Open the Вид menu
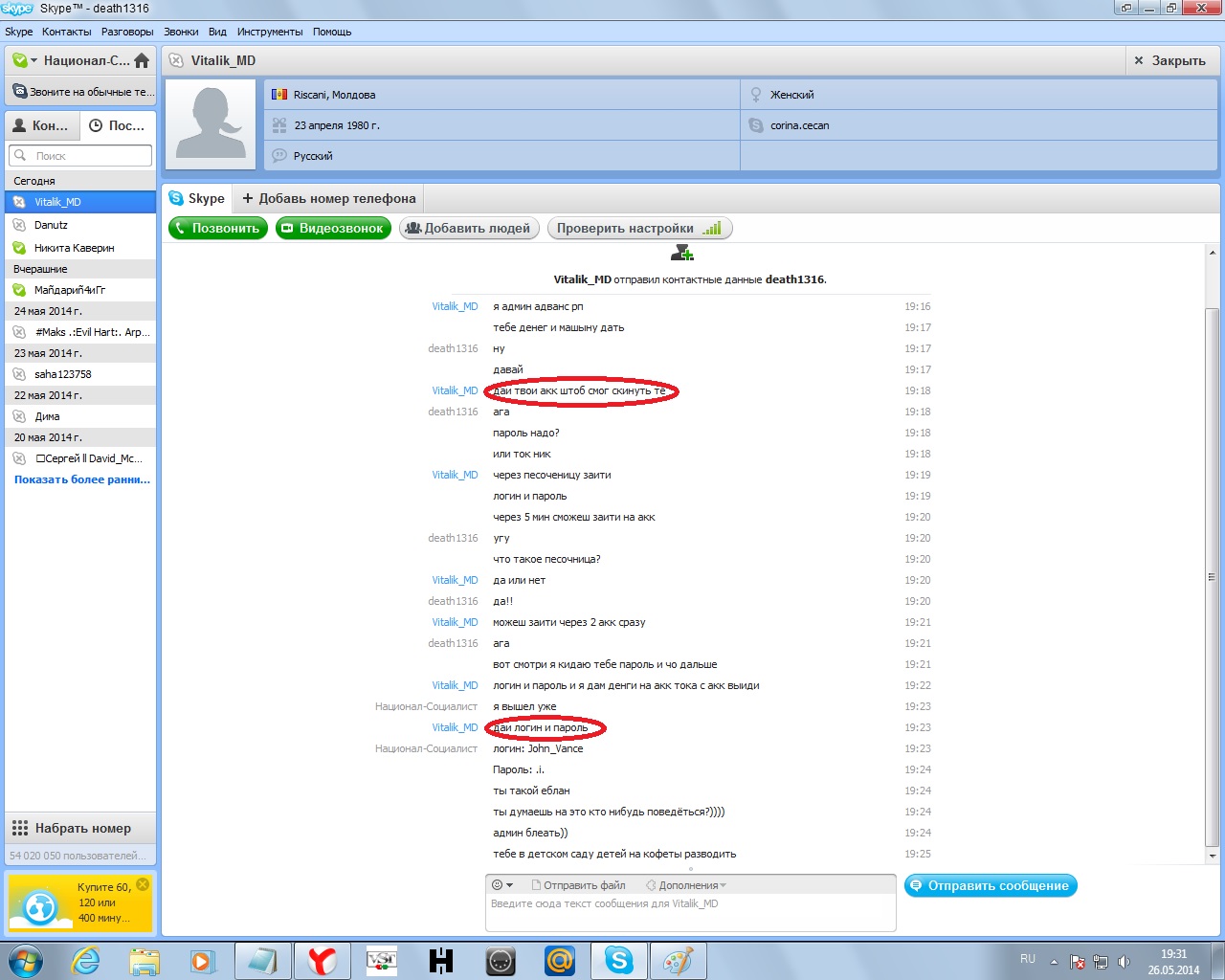The image size is (1225, 980). tap(218, 32)
